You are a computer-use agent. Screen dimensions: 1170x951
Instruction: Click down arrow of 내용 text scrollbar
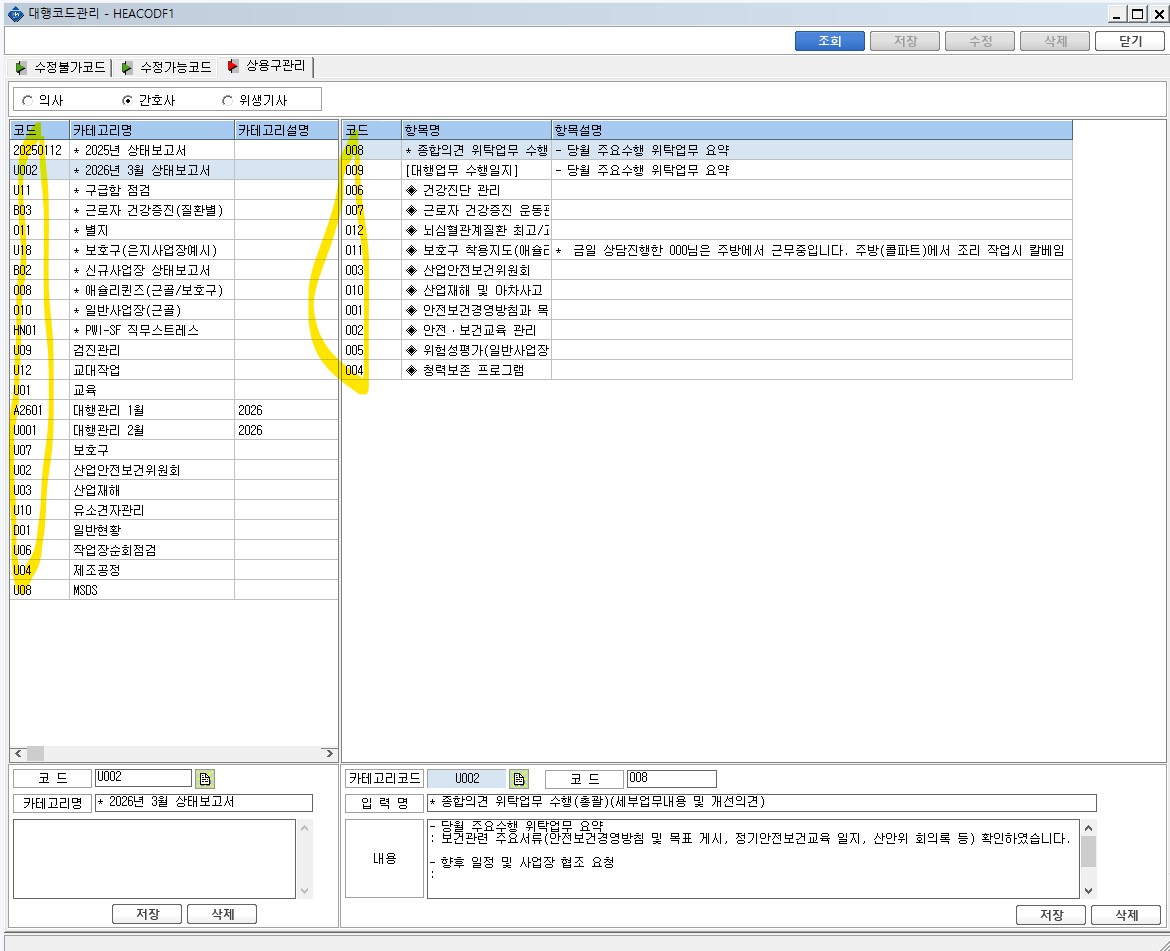click(1089, 891)
